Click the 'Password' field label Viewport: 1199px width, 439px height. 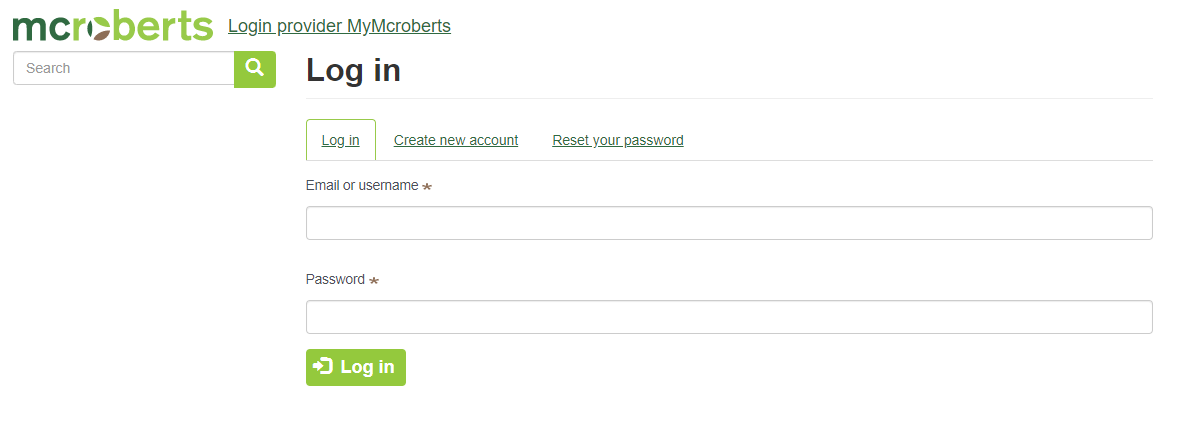coord(335,279)
